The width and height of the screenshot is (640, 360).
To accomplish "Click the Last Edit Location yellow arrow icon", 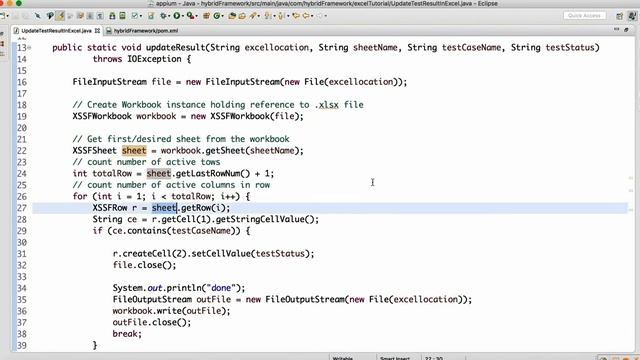I will pos(296,16).
